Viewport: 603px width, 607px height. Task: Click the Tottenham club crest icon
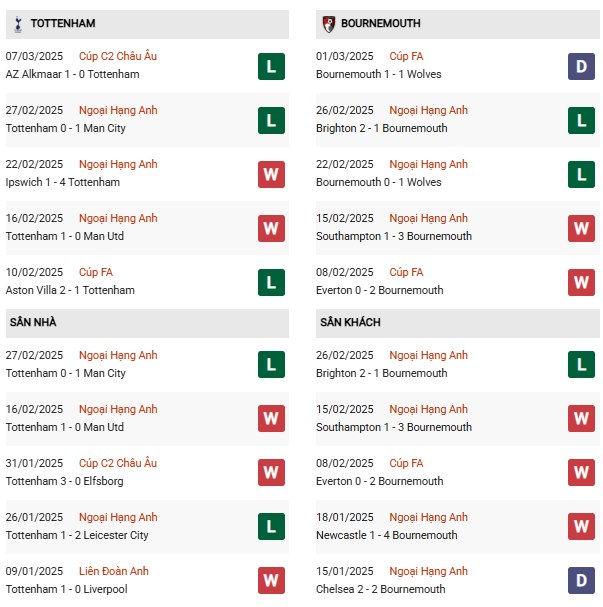coord(18,23)
